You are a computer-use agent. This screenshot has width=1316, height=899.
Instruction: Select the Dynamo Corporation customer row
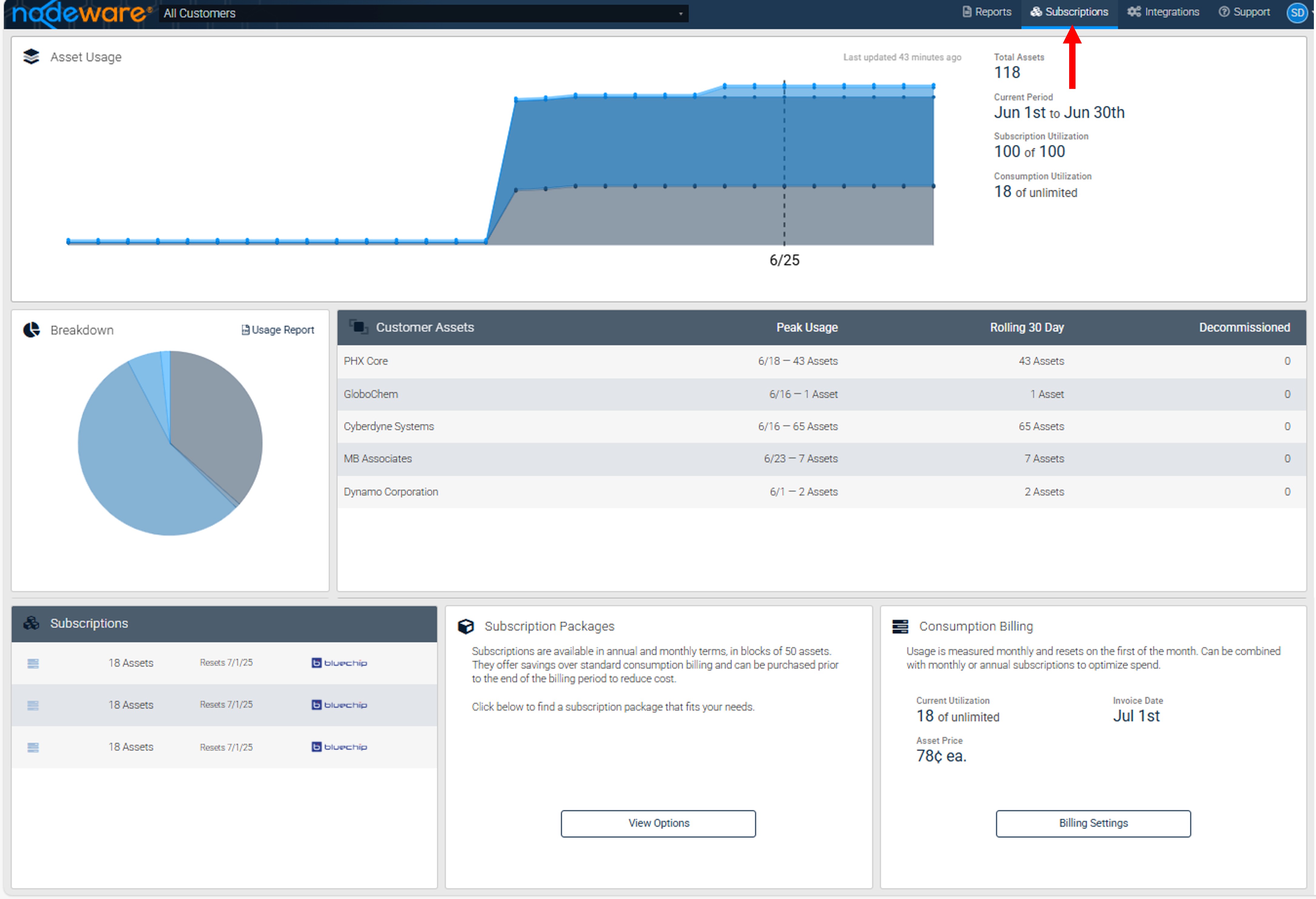(821, 492)
